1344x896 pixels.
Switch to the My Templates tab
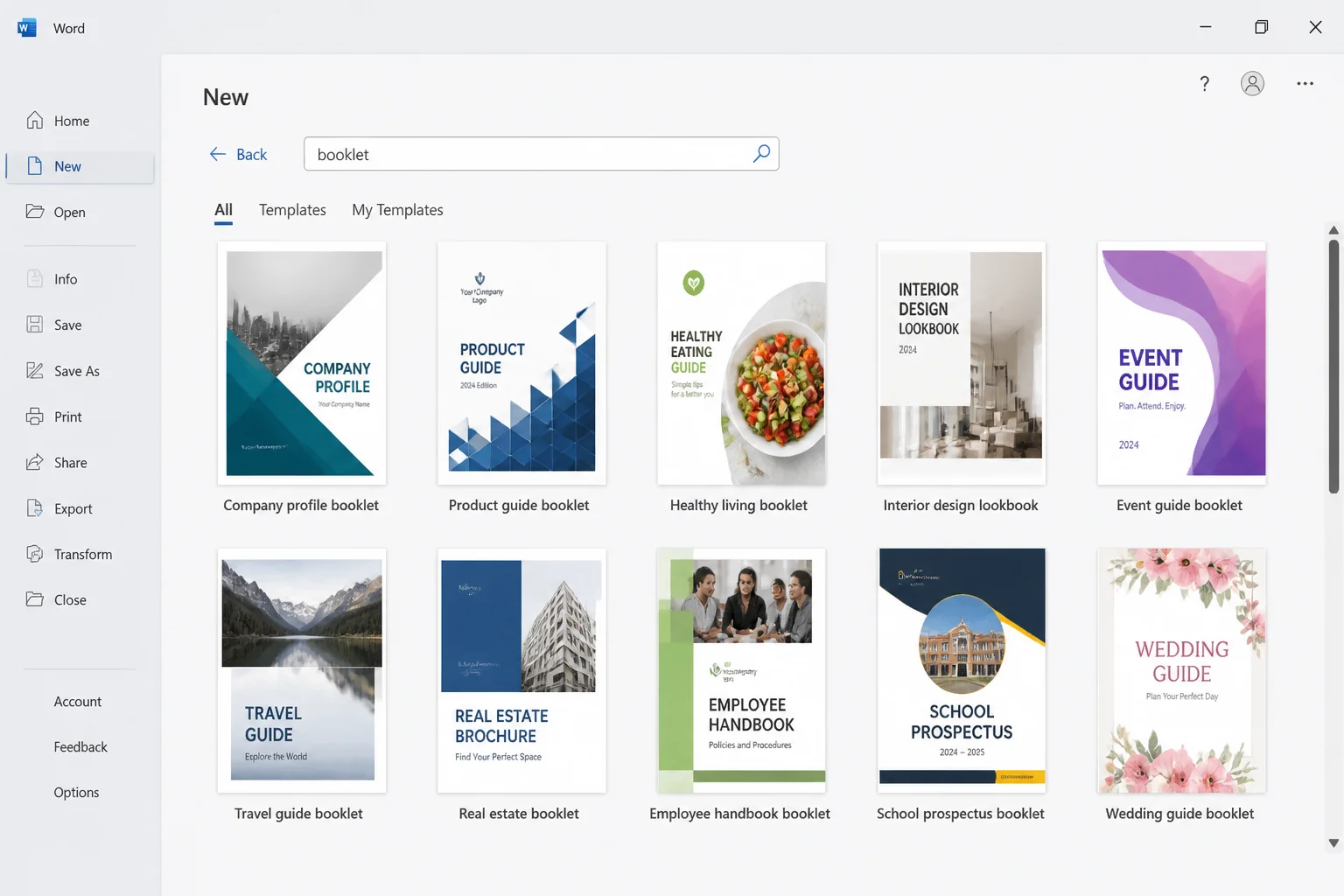click(x=397, y=210)
